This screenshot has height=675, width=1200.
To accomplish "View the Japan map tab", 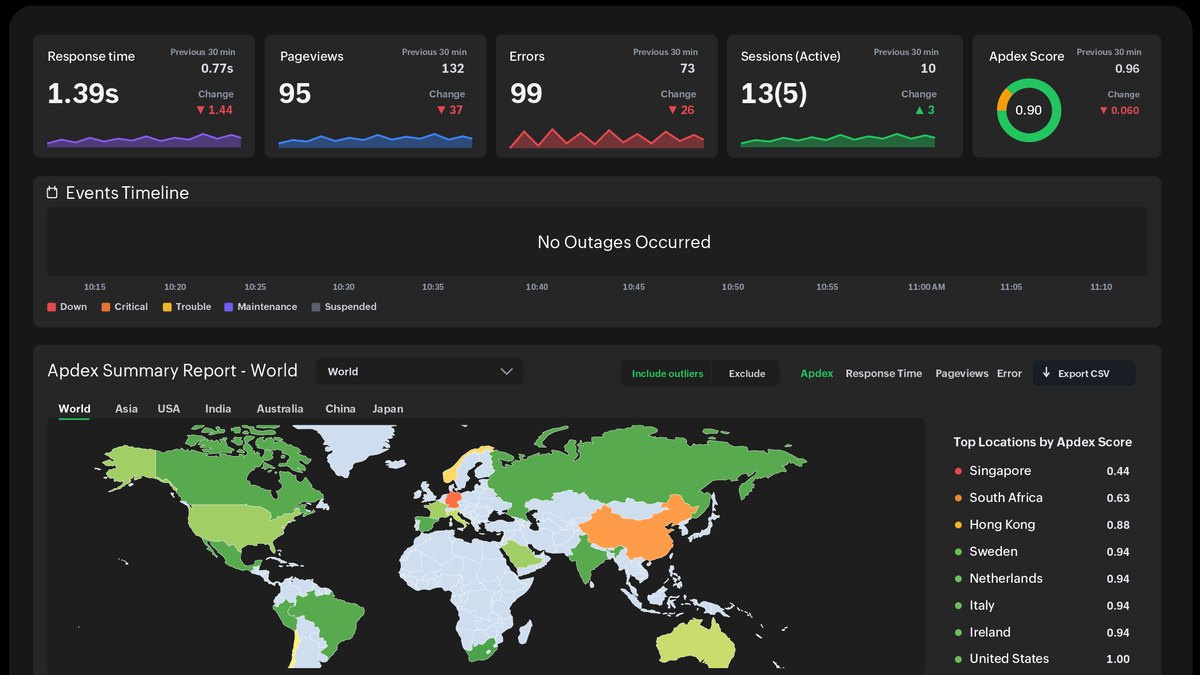I will click(388, 409).
